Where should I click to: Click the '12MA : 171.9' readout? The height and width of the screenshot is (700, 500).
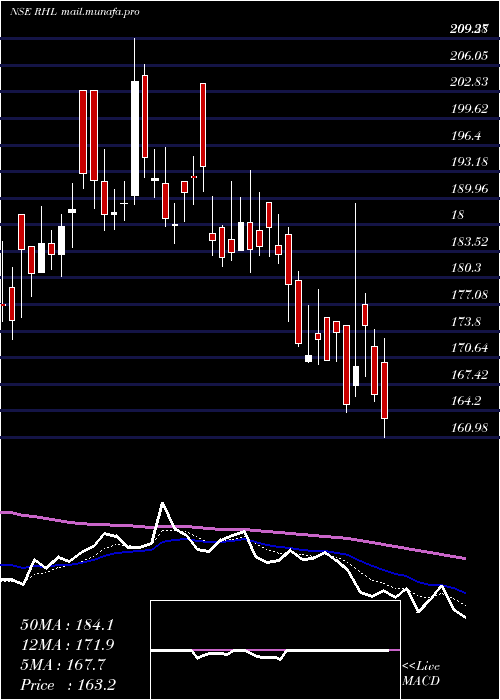(x=67, y=645)
